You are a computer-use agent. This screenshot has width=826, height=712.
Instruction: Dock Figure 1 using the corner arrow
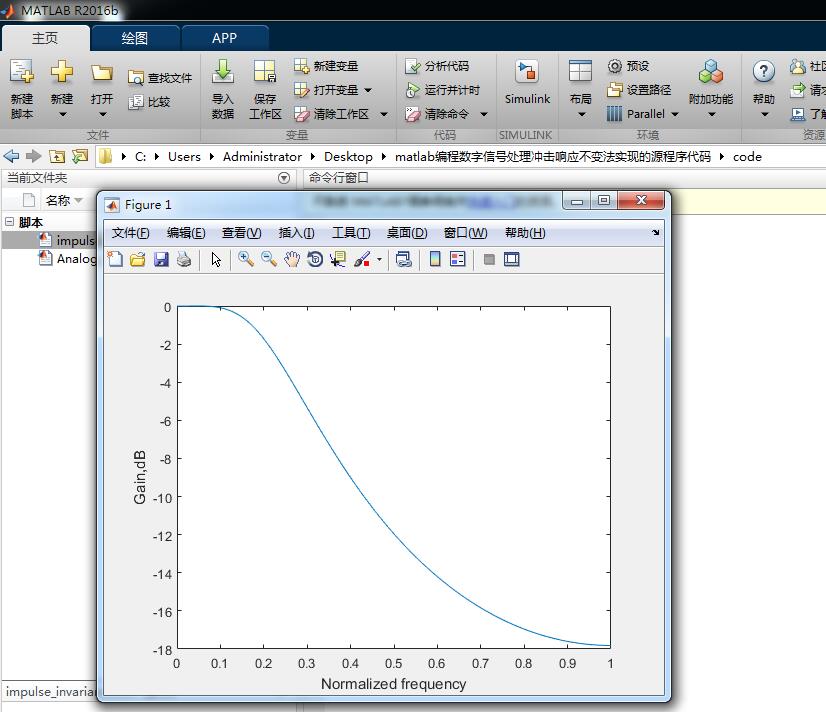click(x=655, y=232)
